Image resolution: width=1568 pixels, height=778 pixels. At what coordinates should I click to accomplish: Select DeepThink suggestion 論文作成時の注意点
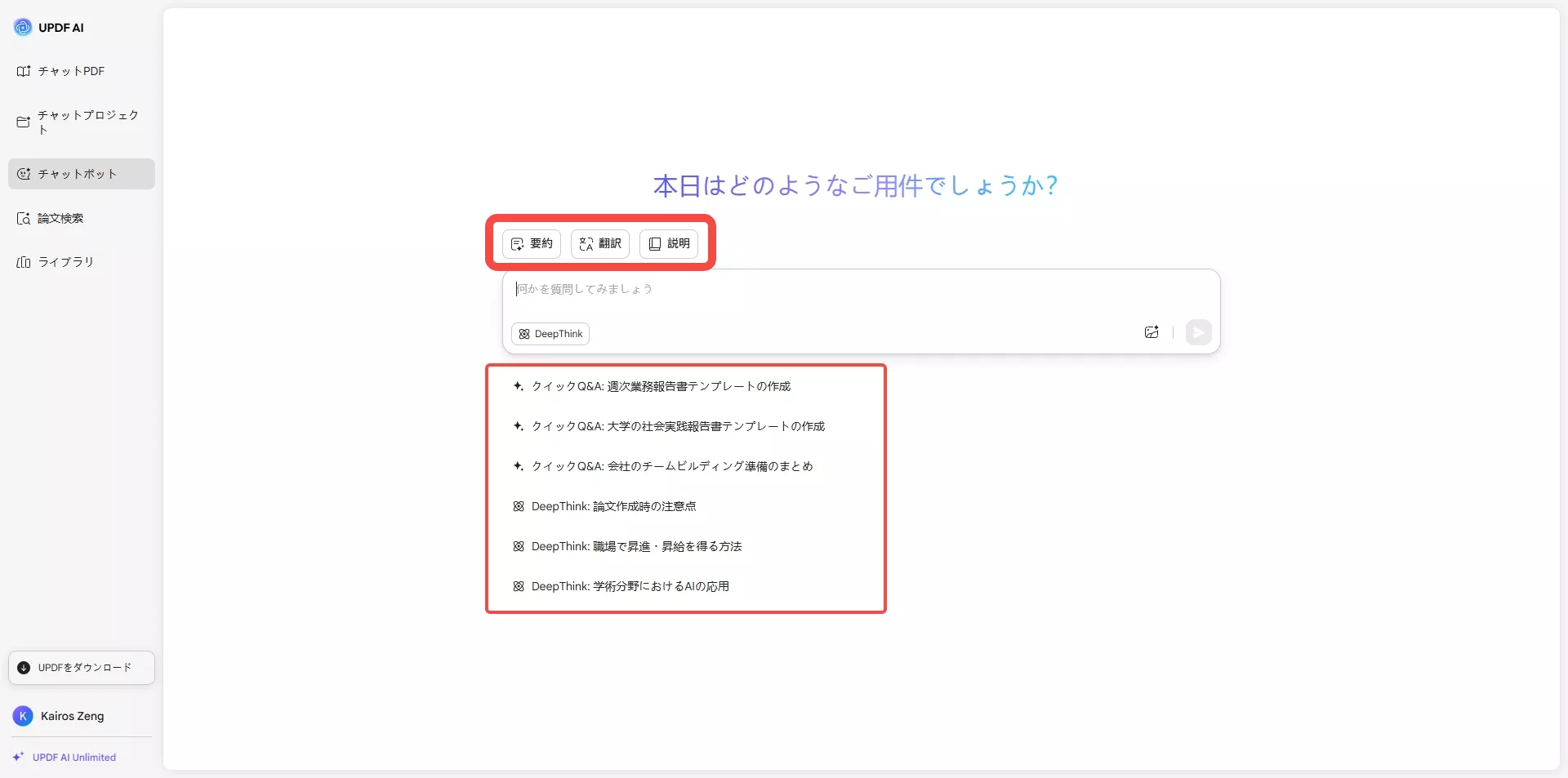[604, 506]
